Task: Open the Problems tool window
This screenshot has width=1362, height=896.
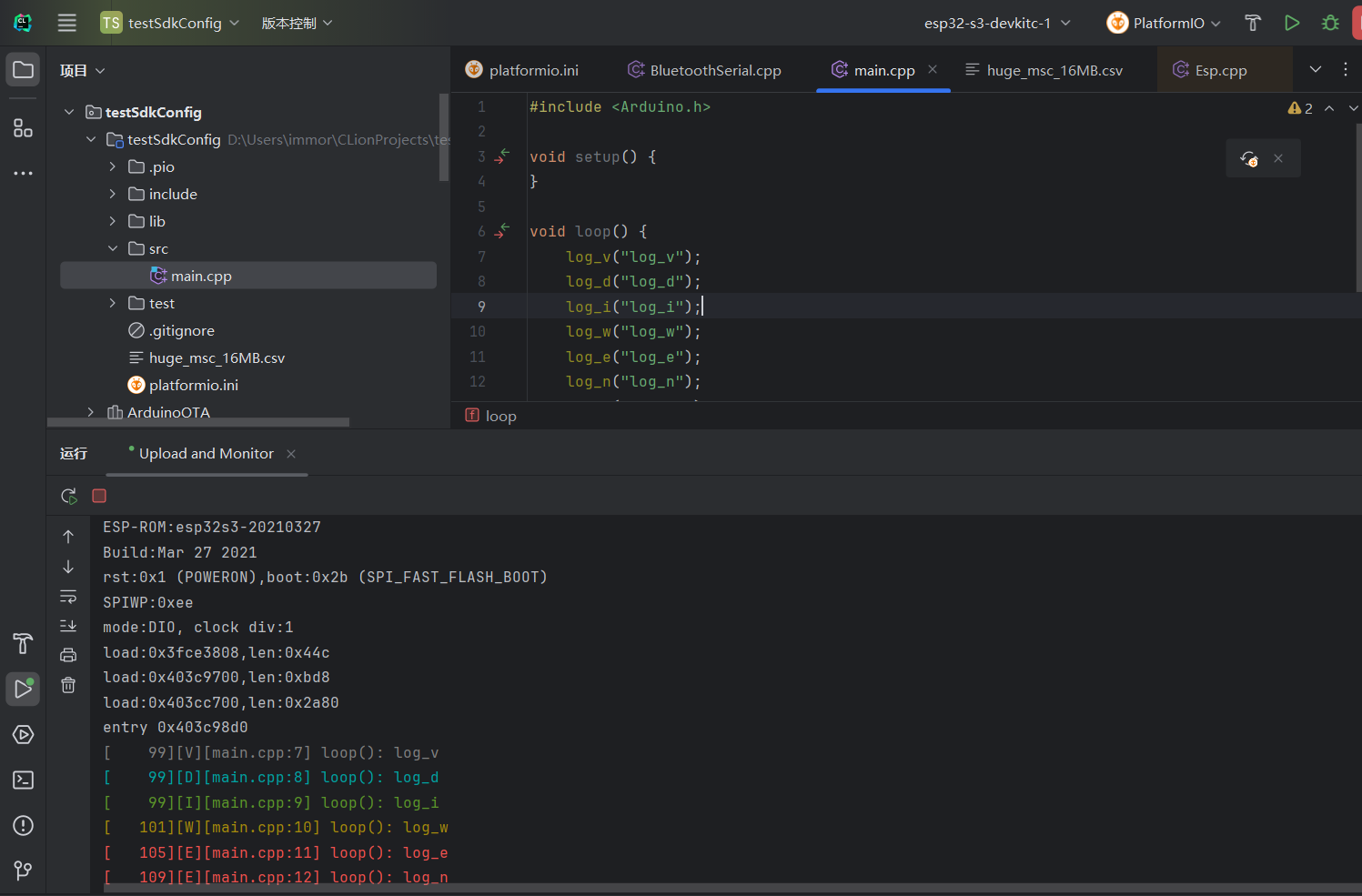Action: [x=23, y=826]
